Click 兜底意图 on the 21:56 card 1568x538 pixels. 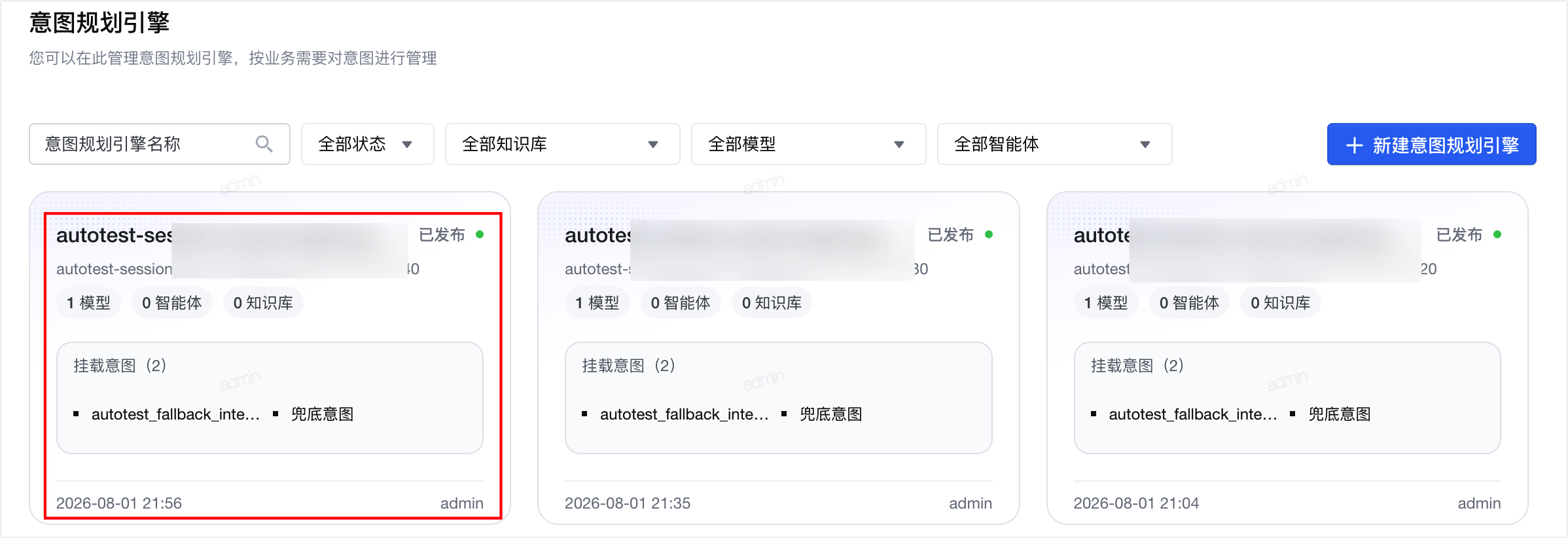tap(322, 414)
